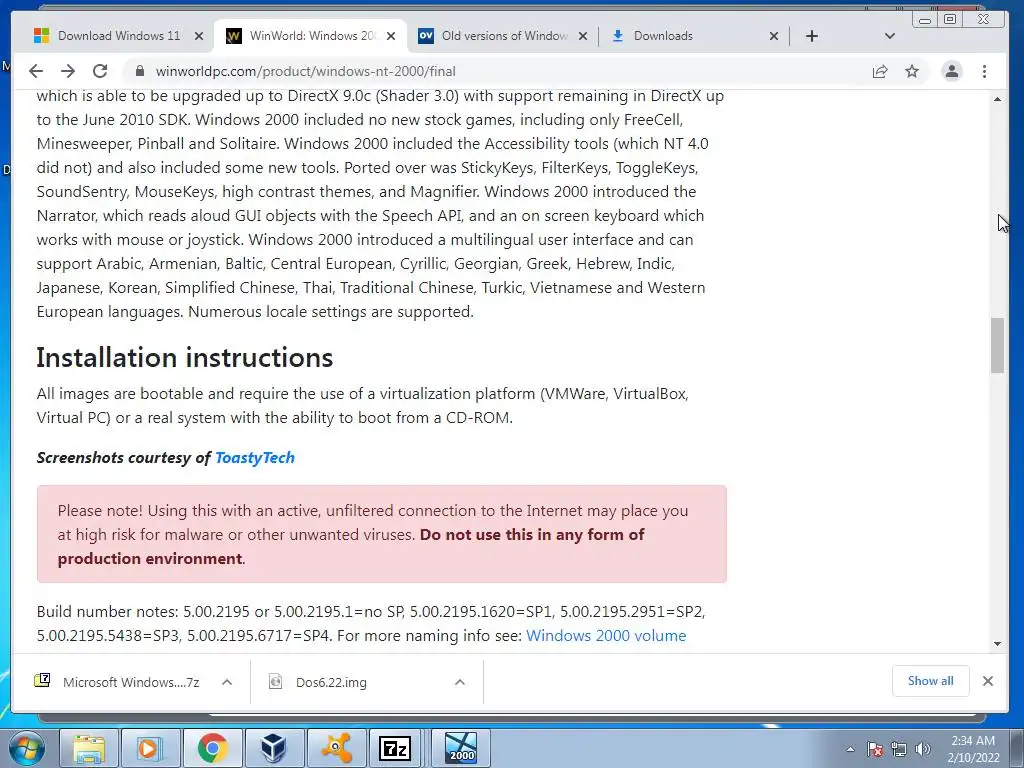1024x768 pixels.
Task: Open the Windows Start menu
Action: (x=27, y=748)
